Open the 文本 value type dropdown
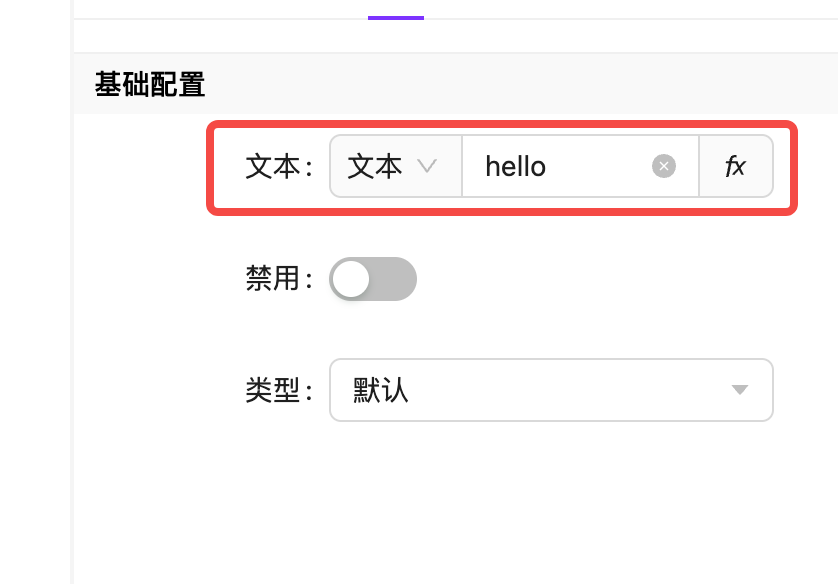Image resolution: width=838 pixels, height=584 pixels. tap(396, 166)
